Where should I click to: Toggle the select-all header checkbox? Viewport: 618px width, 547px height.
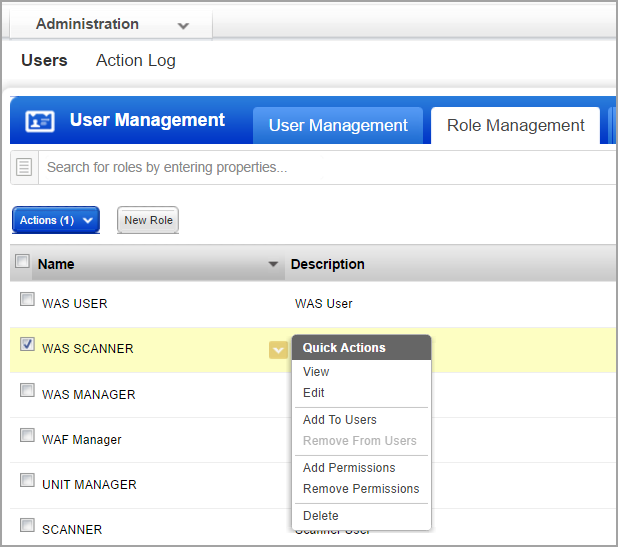pyautogui.click(x=22, y=262)
